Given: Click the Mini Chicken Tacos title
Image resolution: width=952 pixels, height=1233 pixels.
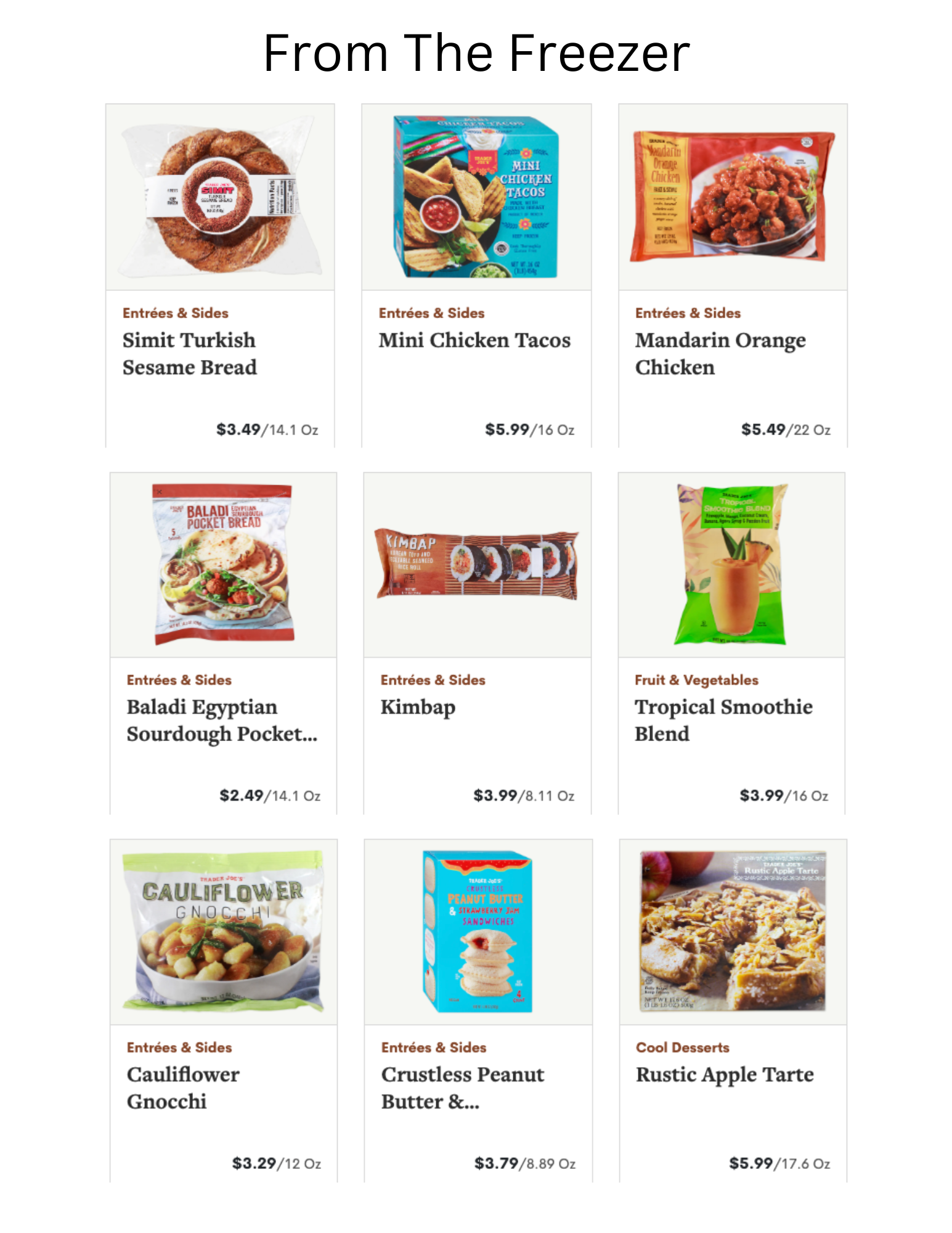Looking at the screenshot, I should click(474, 340).
